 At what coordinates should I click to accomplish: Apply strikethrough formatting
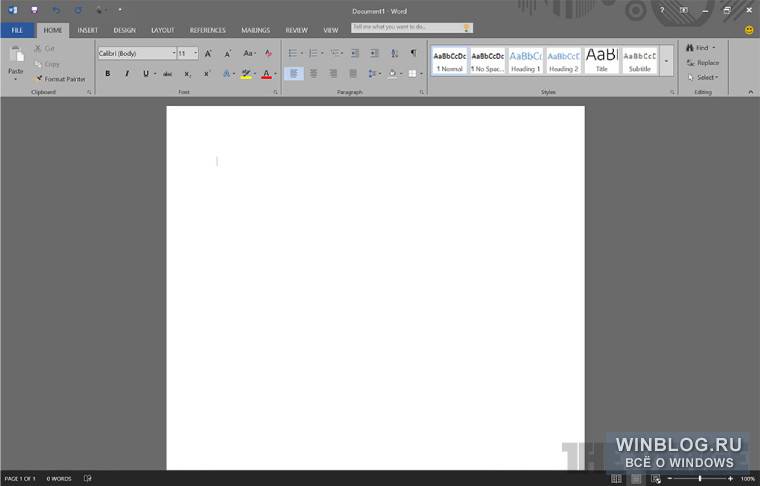(167, 74)
